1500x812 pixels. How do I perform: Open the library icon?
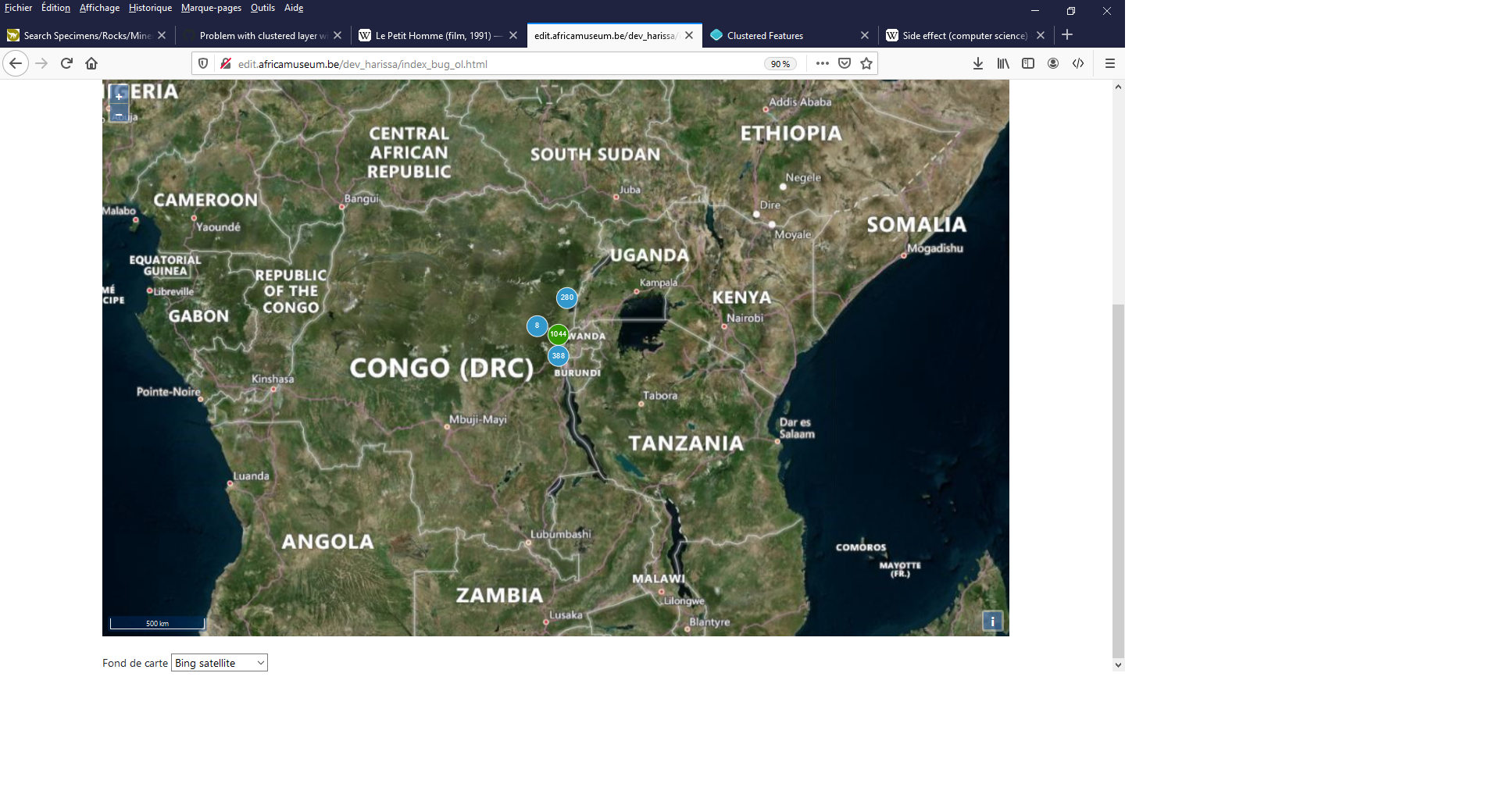click(x=1003, y=63)
